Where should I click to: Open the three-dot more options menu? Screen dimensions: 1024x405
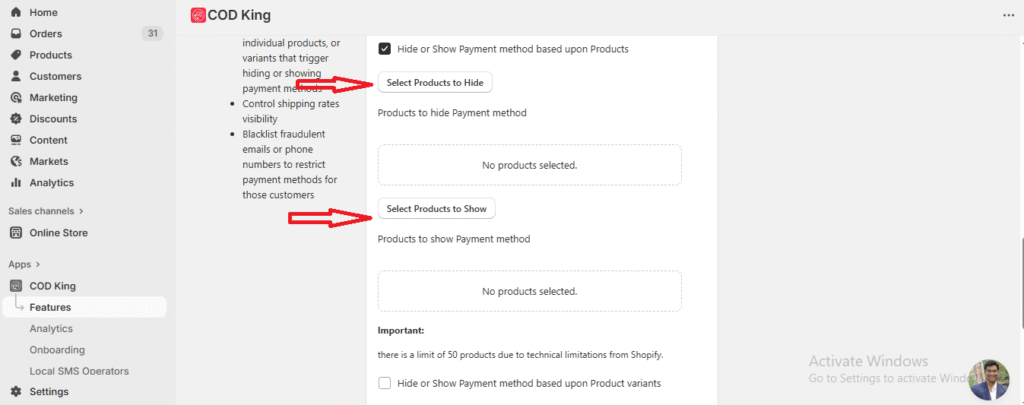(x=1007, y=15)
